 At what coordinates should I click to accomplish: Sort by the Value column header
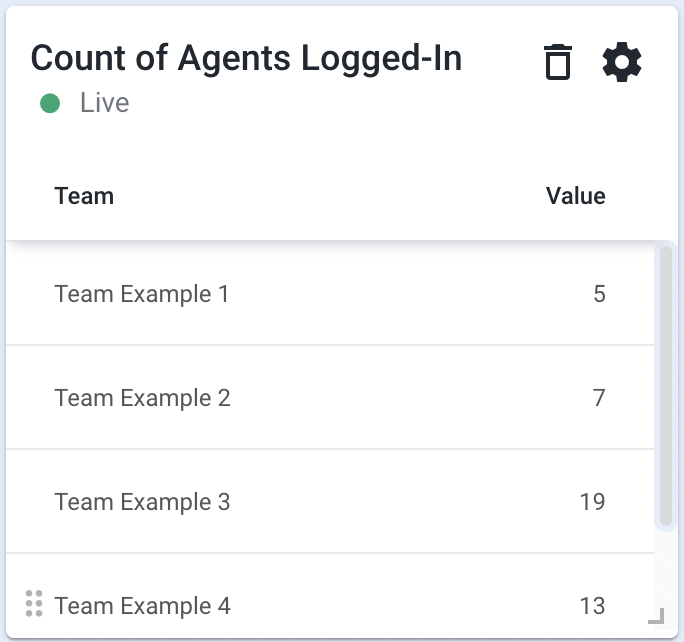[576, 196]
